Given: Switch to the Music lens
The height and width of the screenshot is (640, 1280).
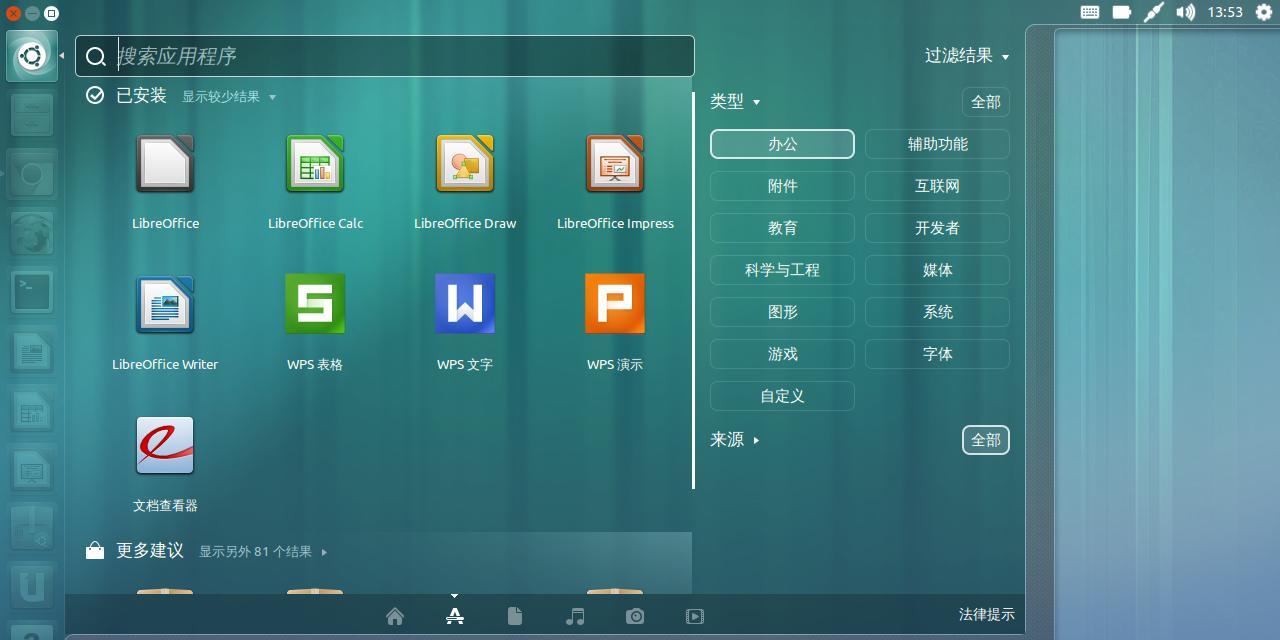Looking at the screenshot, I should [x=575, y=616].
